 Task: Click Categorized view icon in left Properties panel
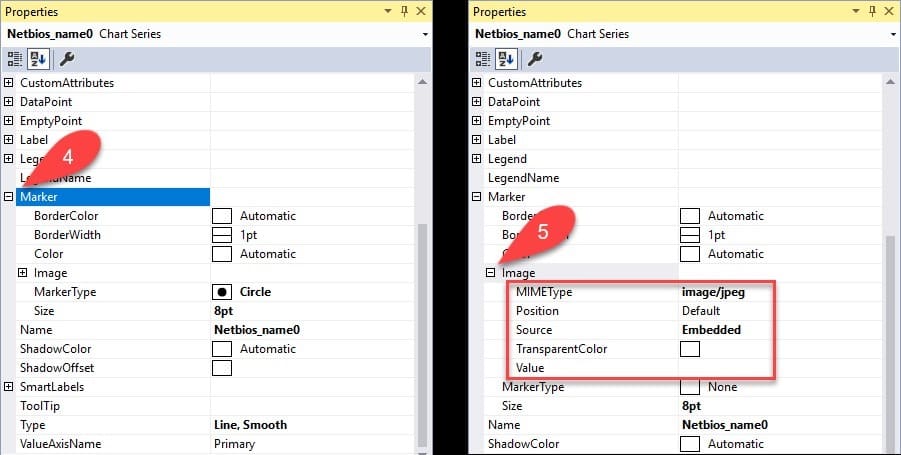tap(15, 59)
